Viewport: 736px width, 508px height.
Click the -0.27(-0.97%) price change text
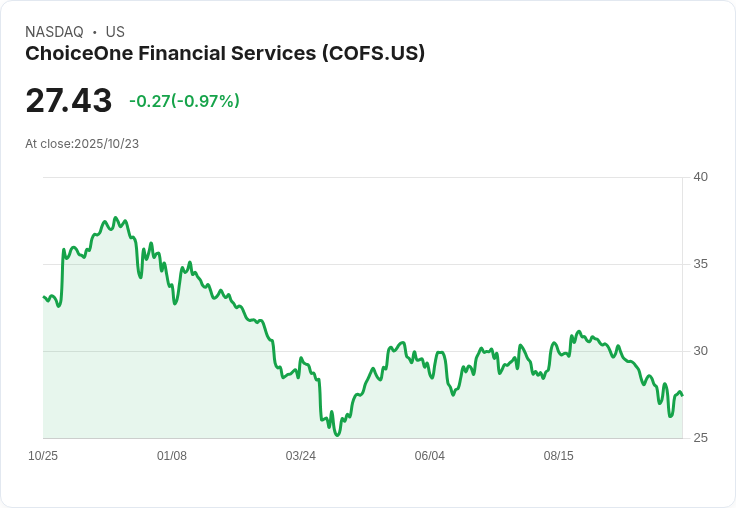pos(184,101)
